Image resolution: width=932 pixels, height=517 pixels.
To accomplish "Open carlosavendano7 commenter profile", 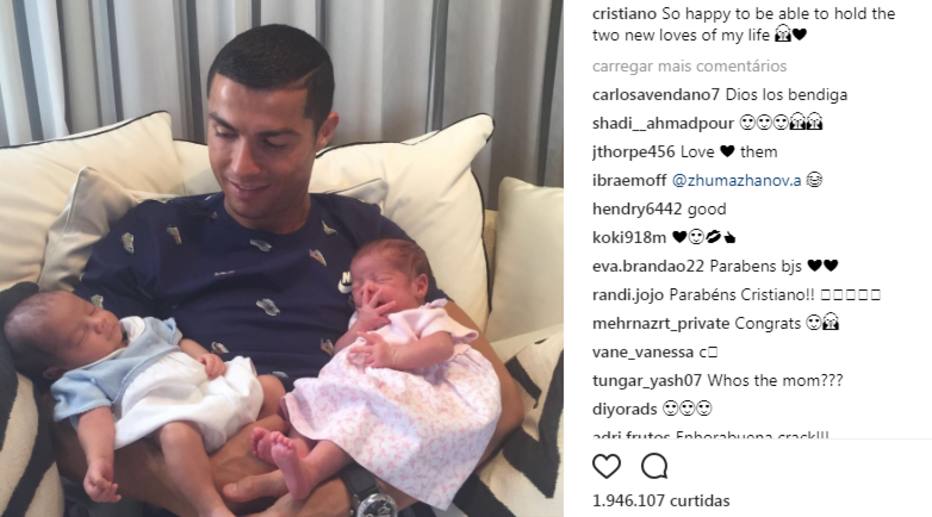I will (656, 94).
